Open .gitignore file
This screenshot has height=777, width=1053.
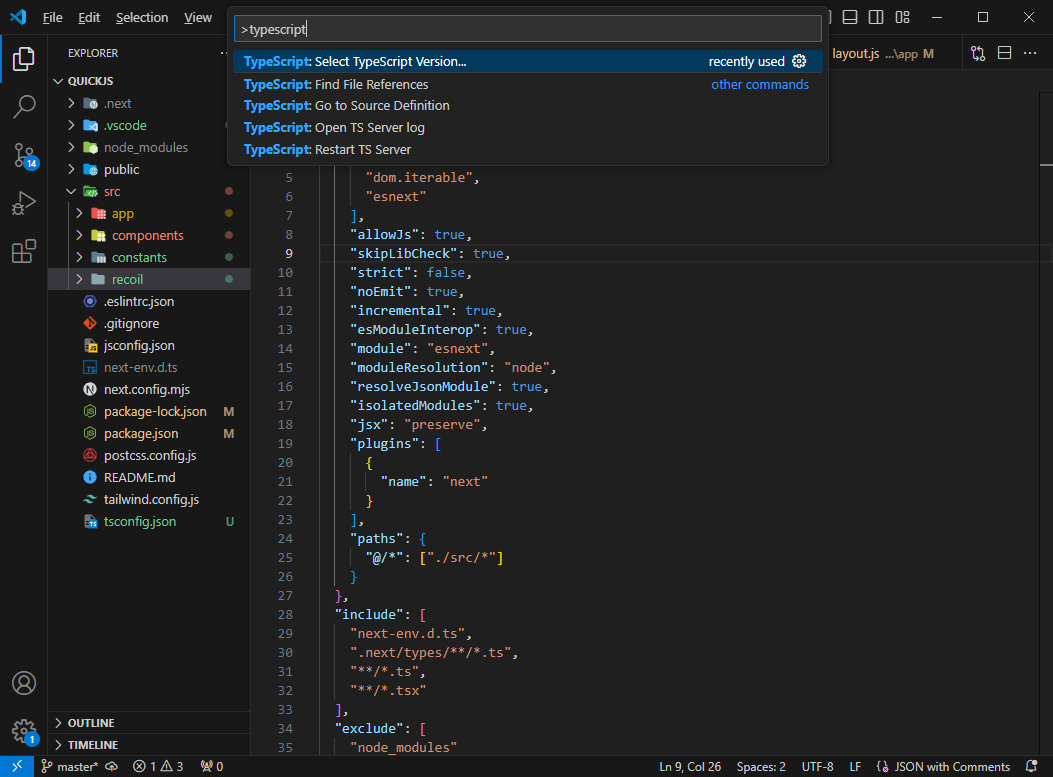(149, 323)
